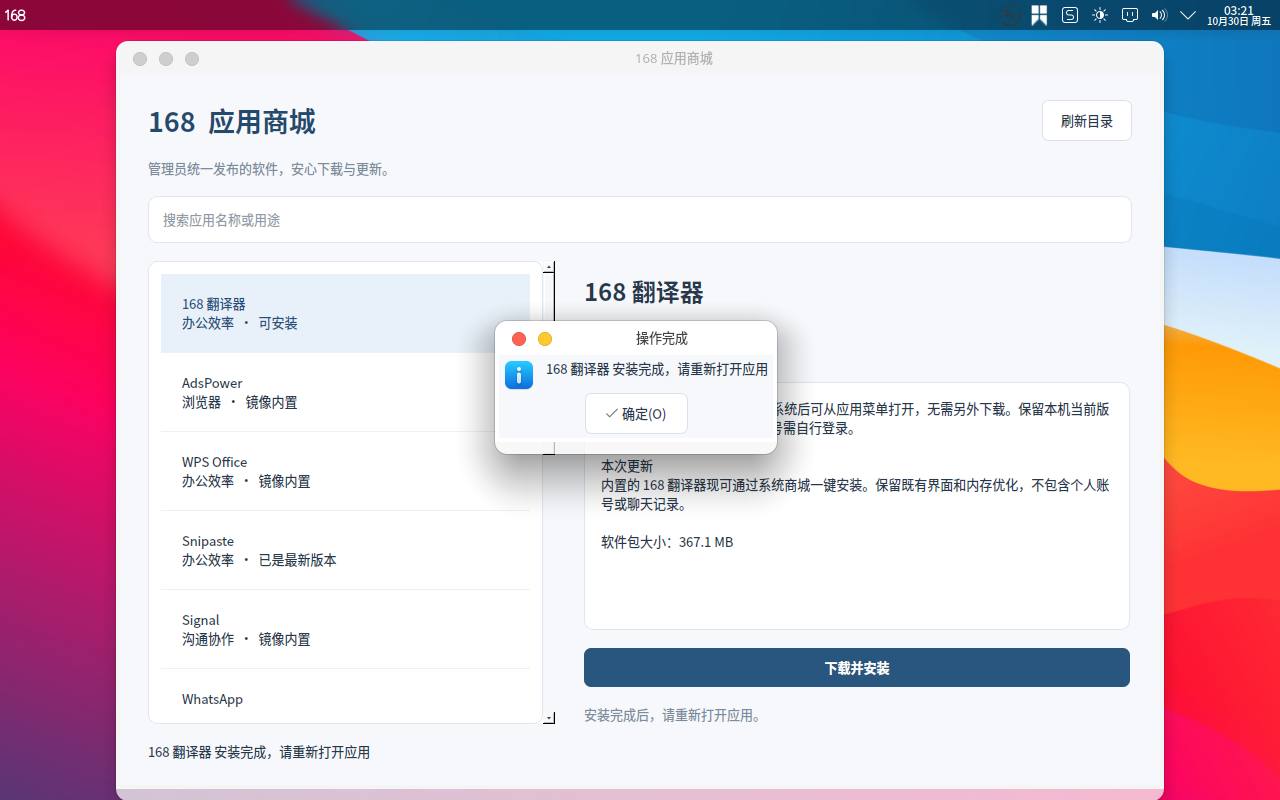Click the blue info icon in dialog
Image resolution: width=1280 pixels, height=800 pixels.
click(x=519, y=375)
